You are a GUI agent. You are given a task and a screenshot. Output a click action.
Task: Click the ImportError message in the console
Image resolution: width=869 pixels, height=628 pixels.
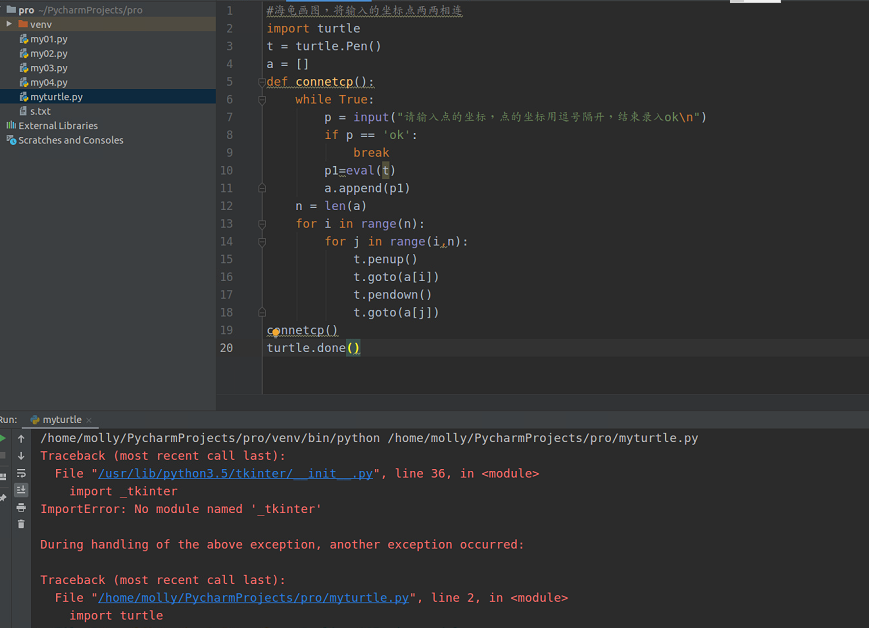coord(181,509)
